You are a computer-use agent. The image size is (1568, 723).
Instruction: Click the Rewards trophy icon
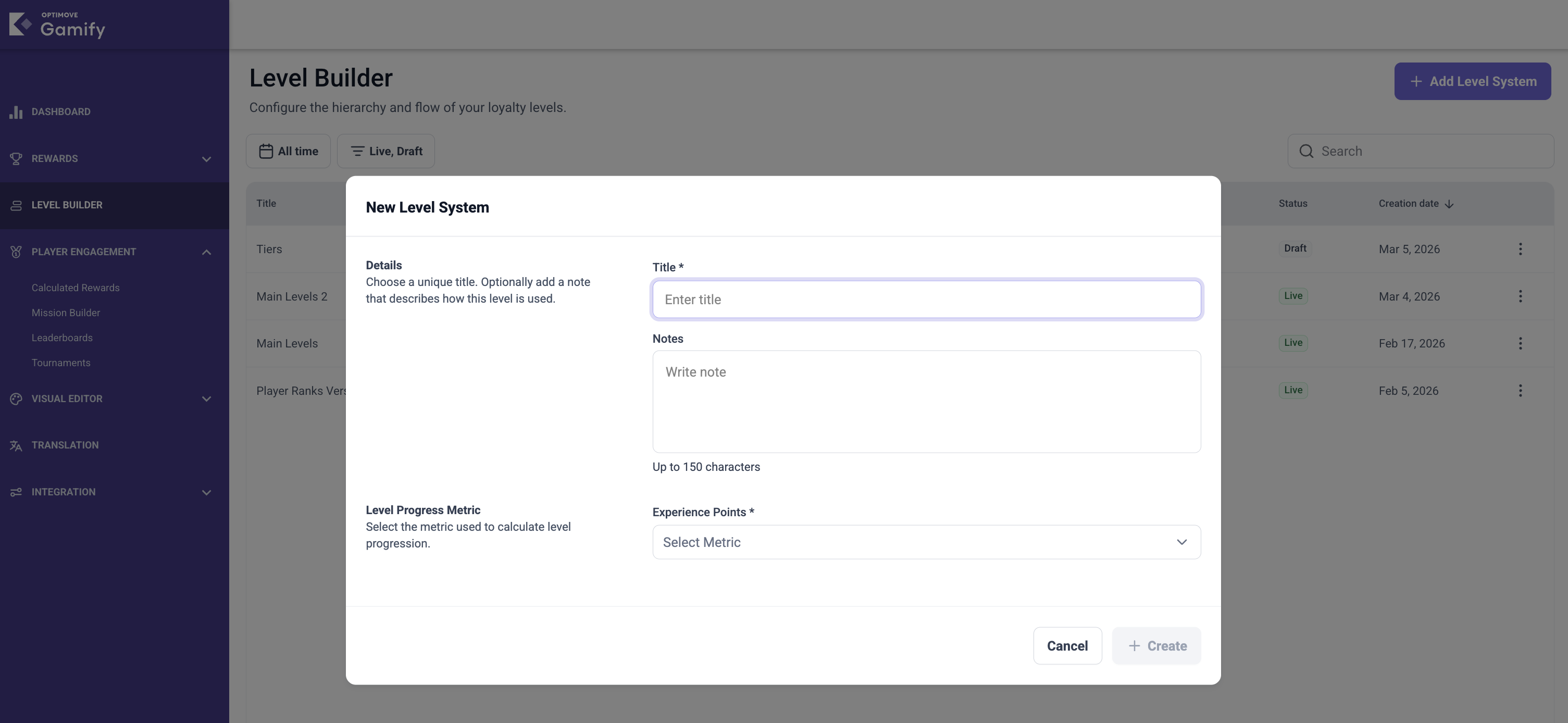pyautogui.click(x=16, y=159)
